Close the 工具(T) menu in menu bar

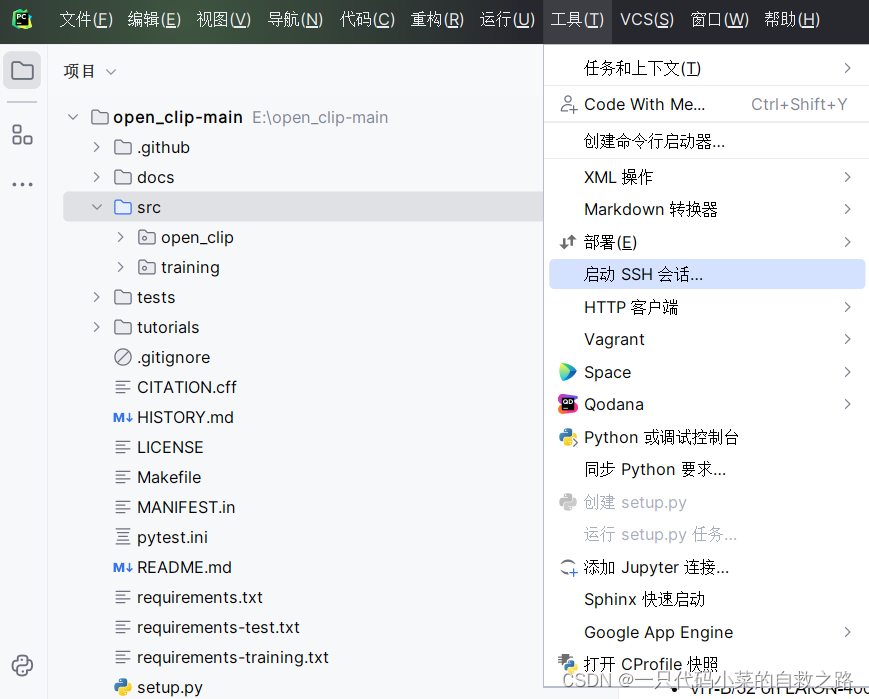click(x=577, y=20)
